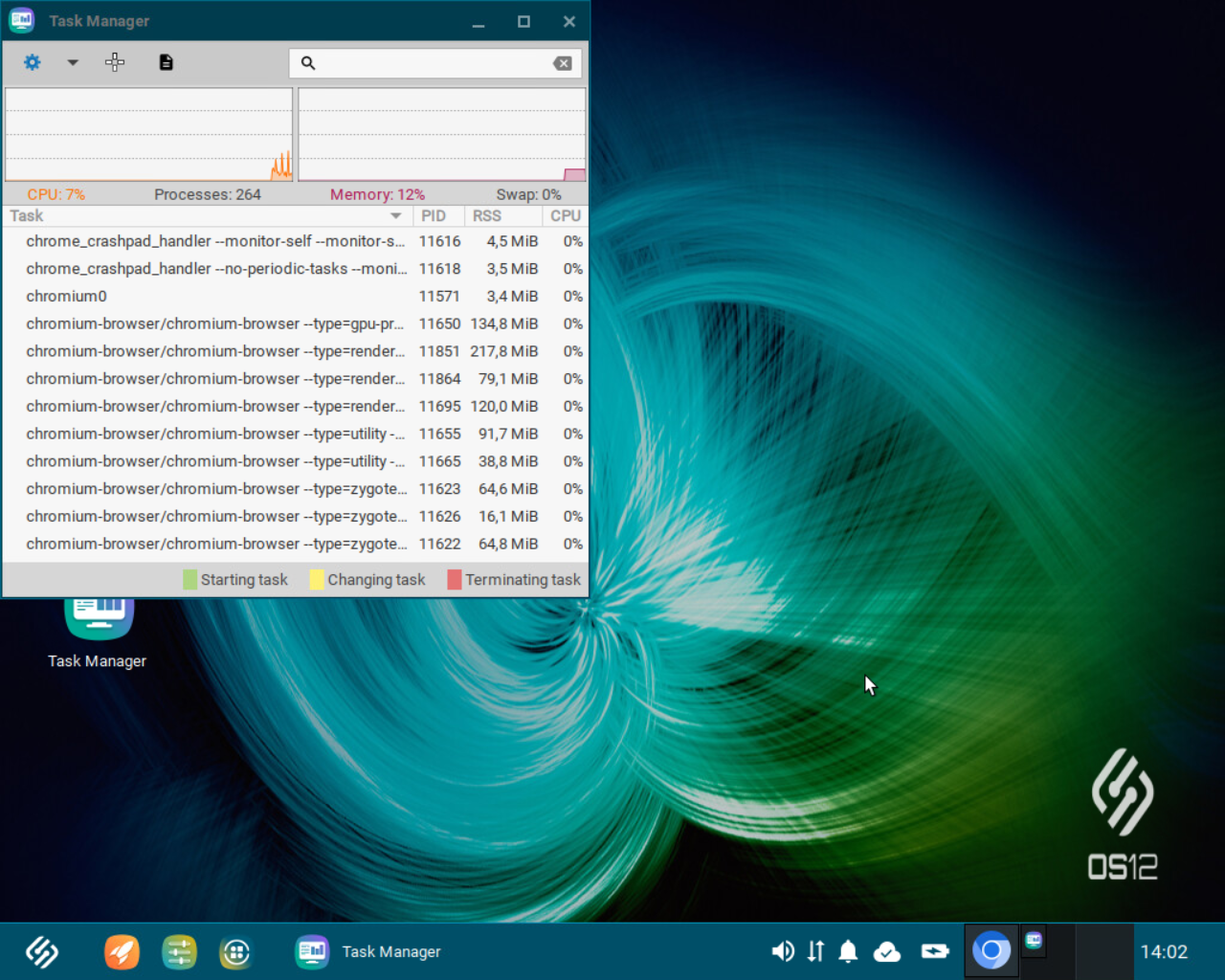1225x980 pixels.
Task: Open the OS start menu launcher
Action: (42, 951)
